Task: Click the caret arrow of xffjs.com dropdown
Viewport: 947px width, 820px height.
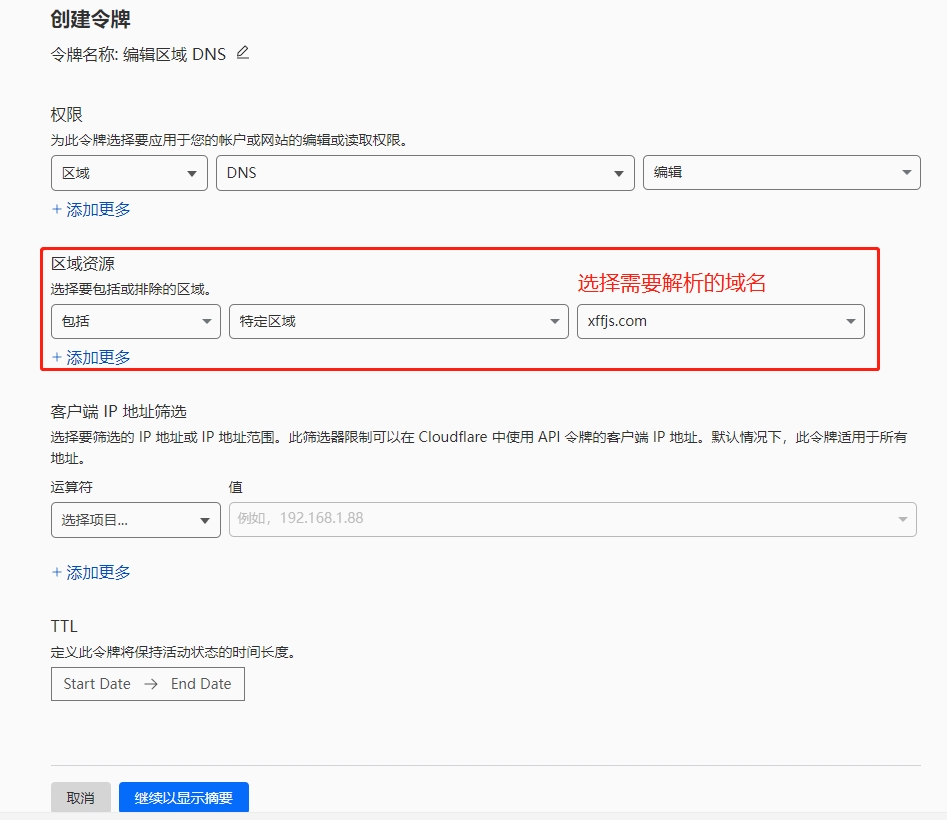Action: point(850,321)
